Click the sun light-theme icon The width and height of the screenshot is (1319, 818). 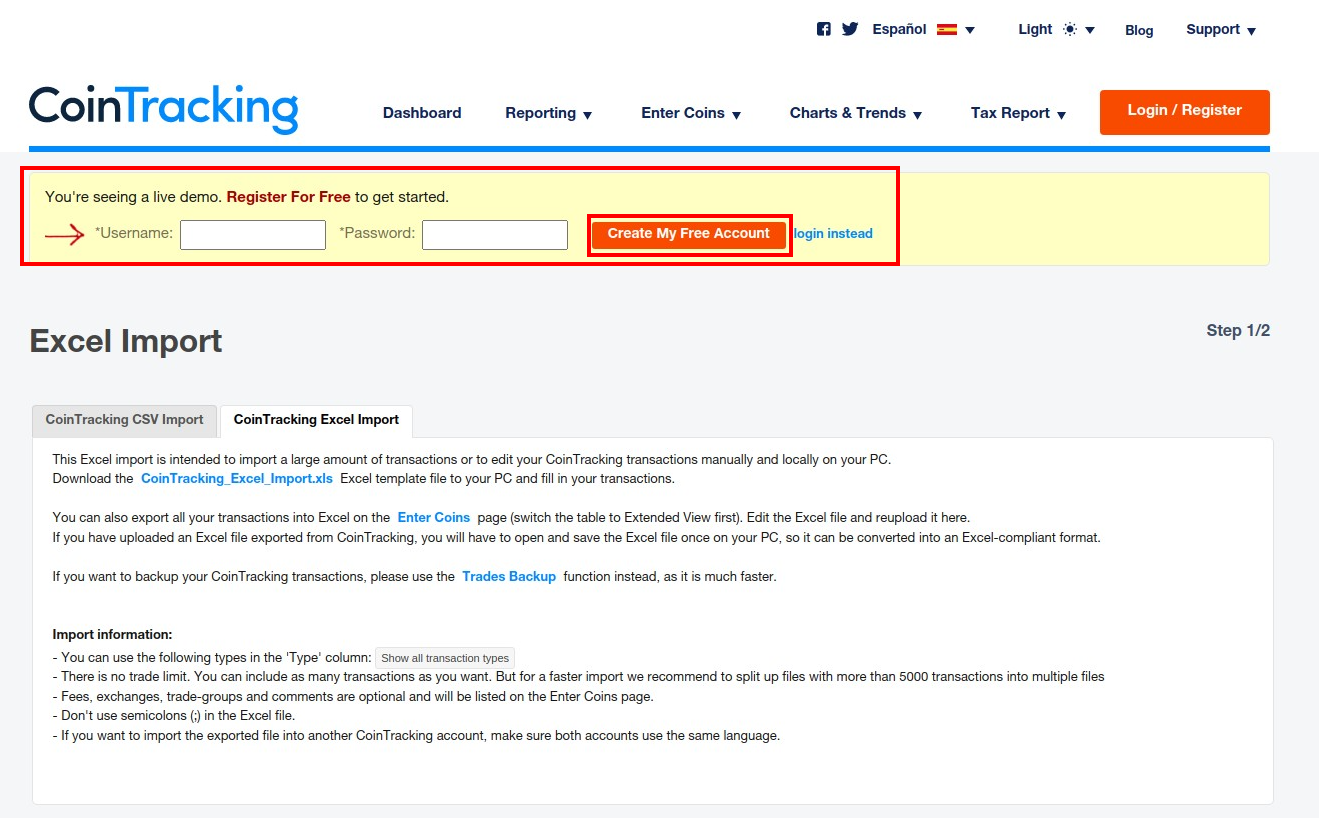1070,30
